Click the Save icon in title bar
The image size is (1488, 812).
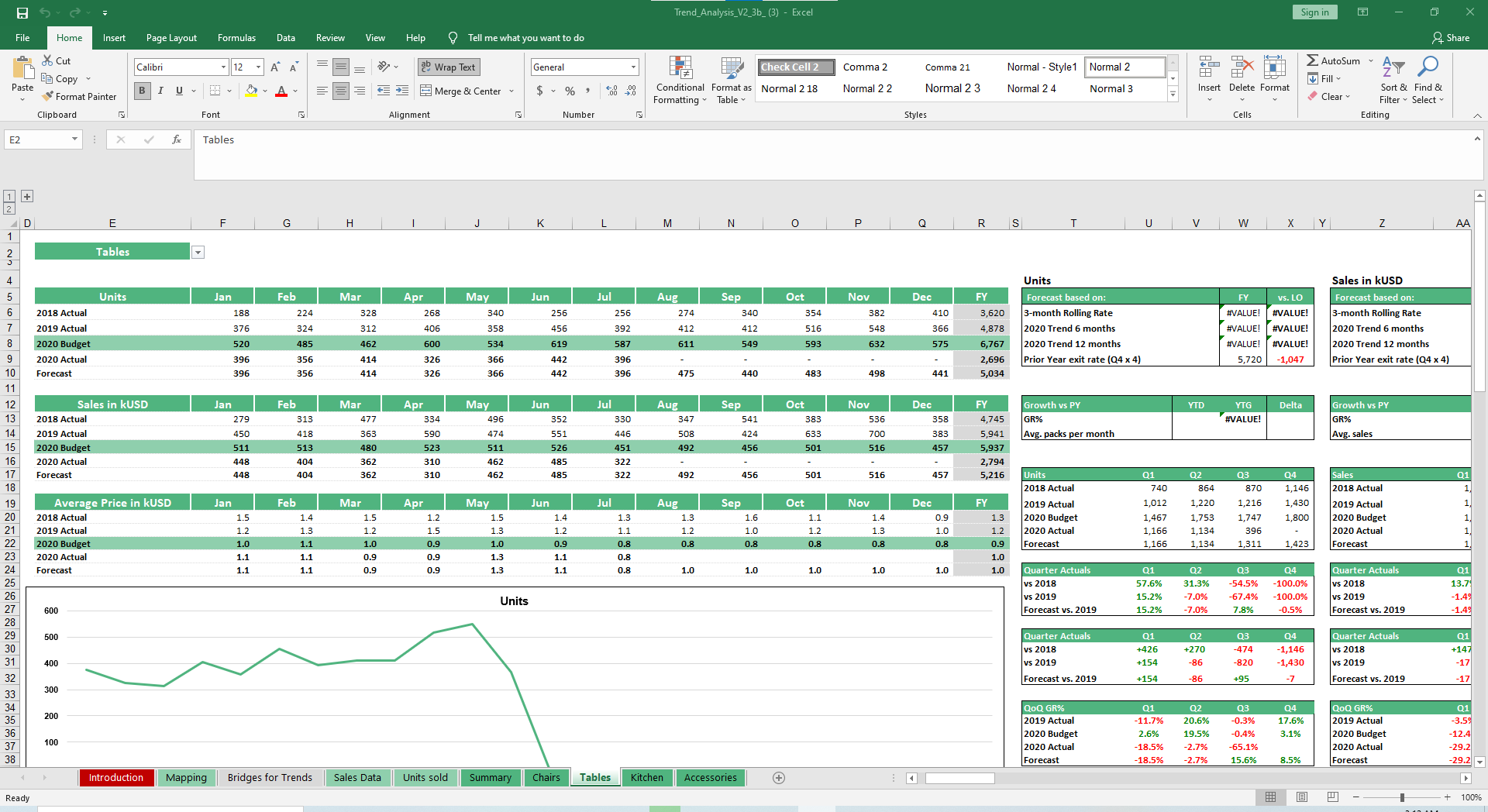tap(22, 12)
